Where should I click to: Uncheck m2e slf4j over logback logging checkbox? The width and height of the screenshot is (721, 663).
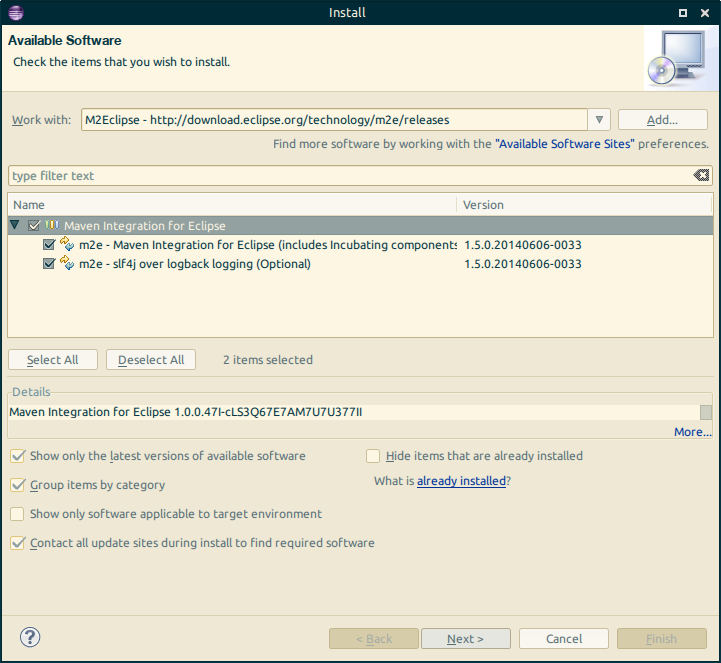49,263
